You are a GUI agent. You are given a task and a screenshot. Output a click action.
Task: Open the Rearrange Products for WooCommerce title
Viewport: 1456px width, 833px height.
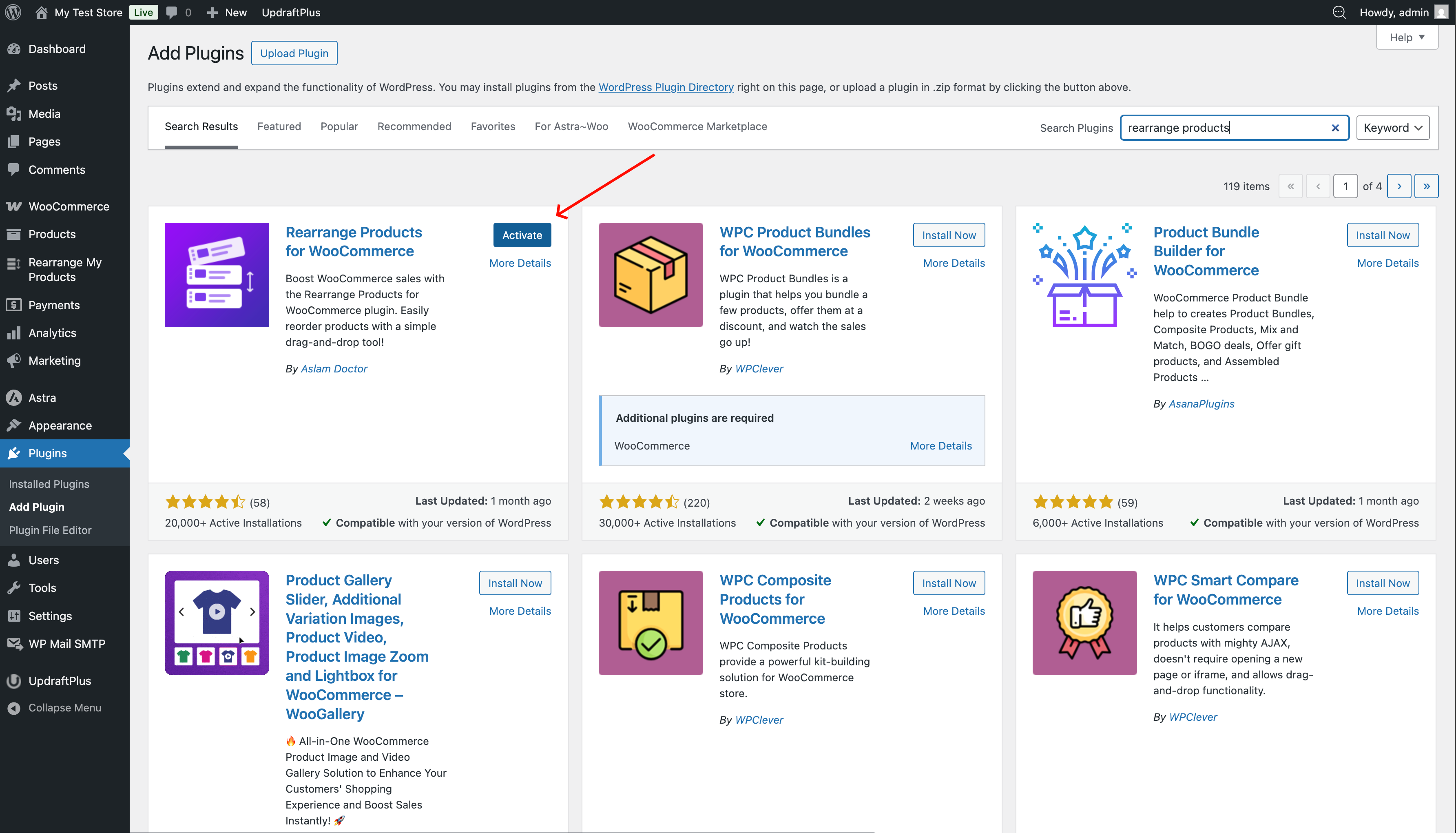point(354,241)
